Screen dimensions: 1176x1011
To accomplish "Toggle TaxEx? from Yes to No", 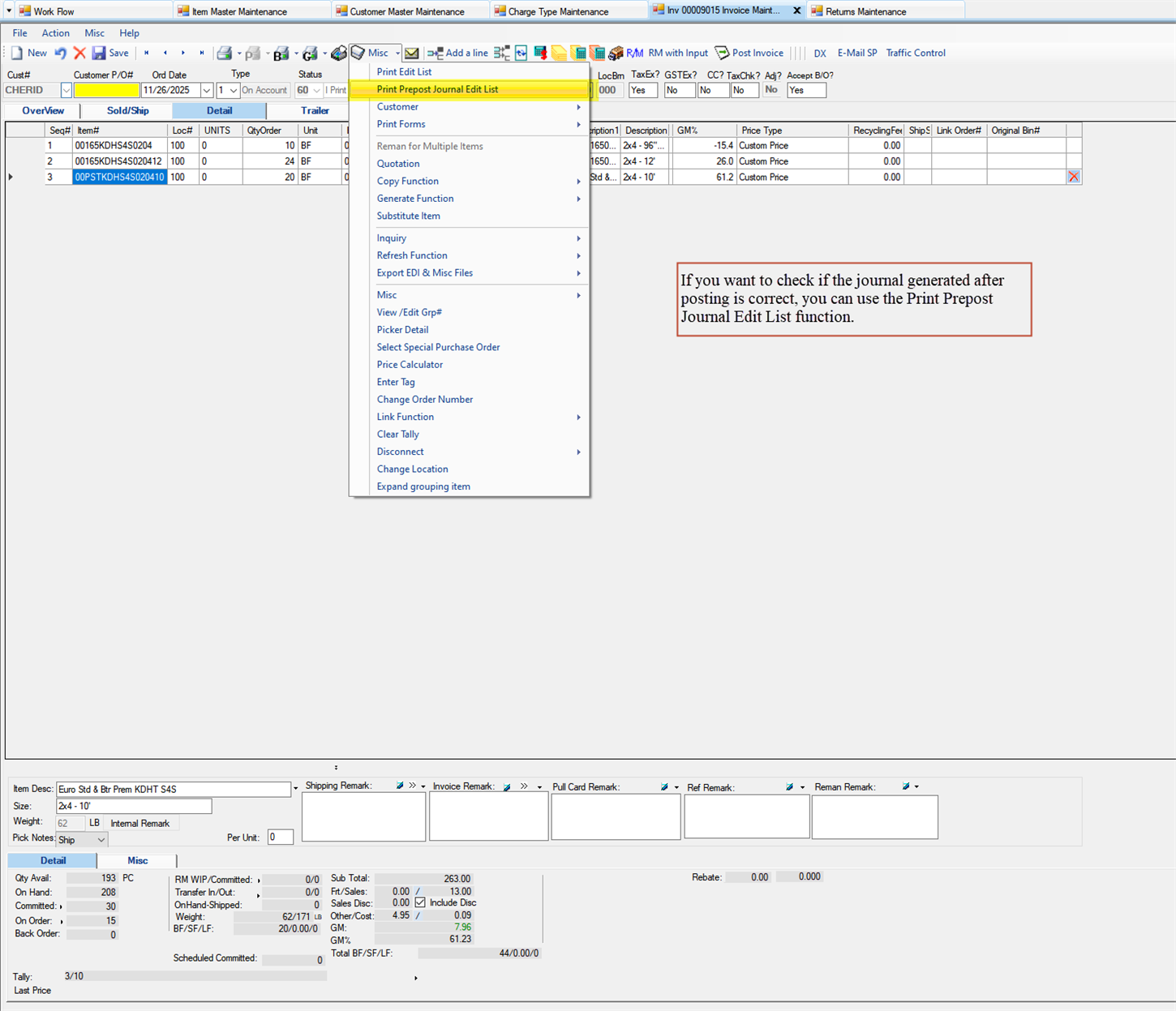I will coord(642,90).
